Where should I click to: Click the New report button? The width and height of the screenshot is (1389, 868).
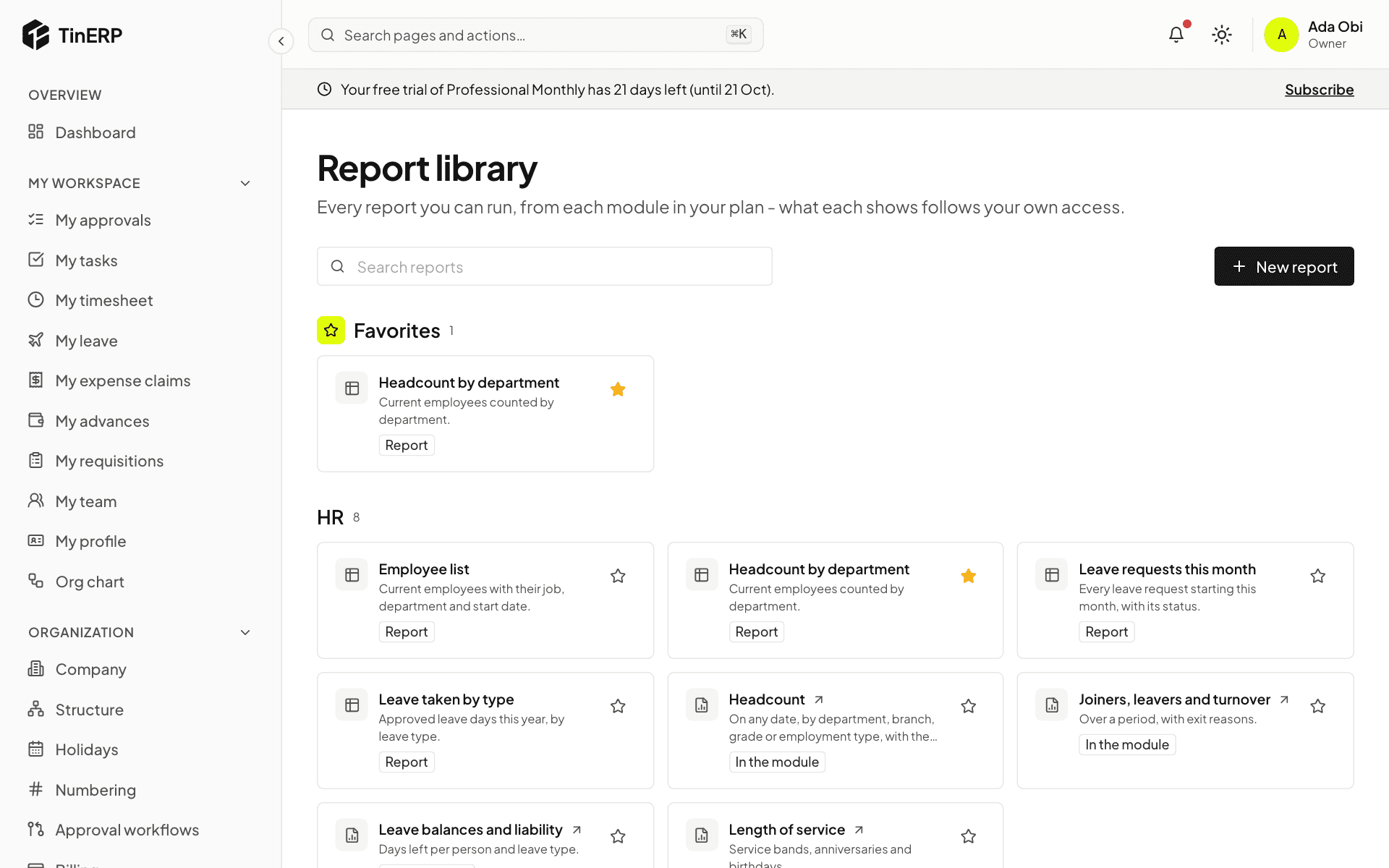click(x=1284, y=266)
